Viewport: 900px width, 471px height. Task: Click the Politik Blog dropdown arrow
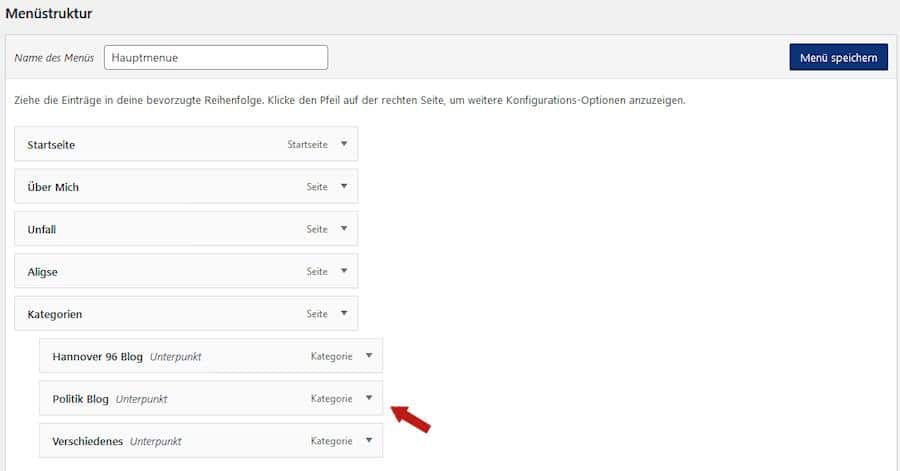(368, 398)
